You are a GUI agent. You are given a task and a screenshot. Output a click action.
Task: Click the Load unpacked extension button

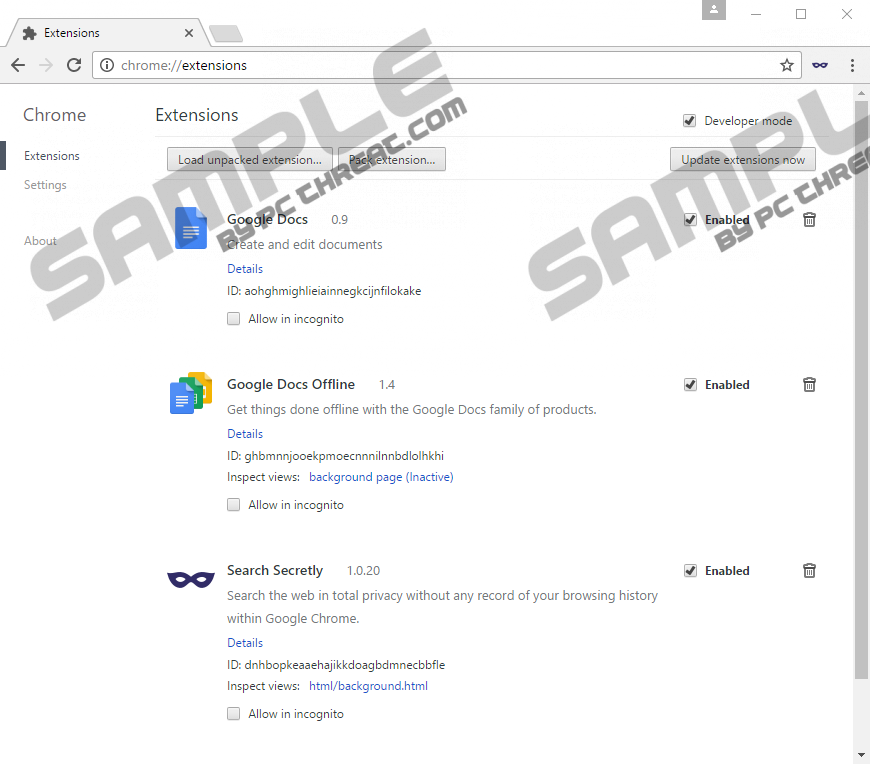click(250, 160)
